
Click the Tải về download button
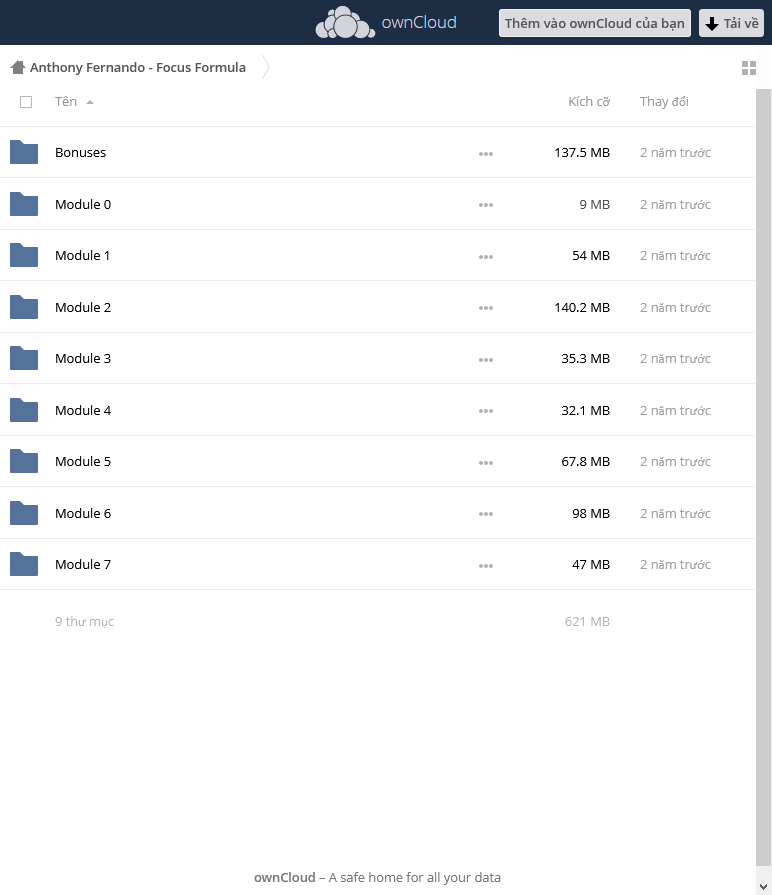(731, 23)
